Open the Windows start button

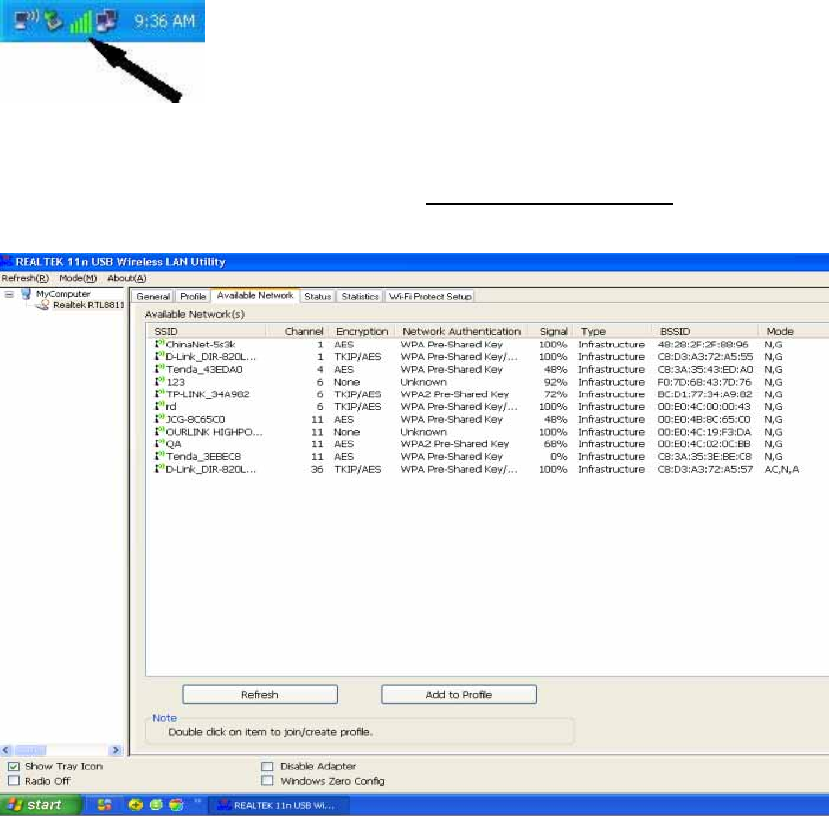click(x=40, y=805)
